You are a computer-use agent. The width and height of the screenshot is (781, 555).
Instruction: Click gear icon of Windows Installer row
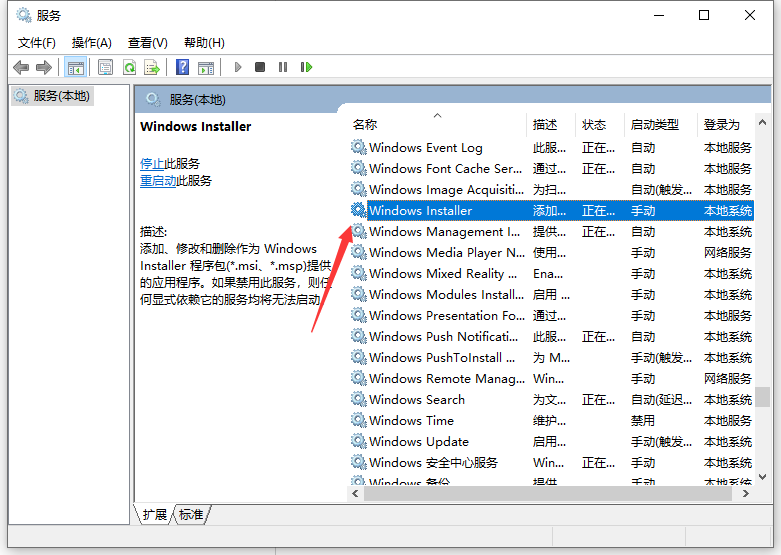pos(359,210)
